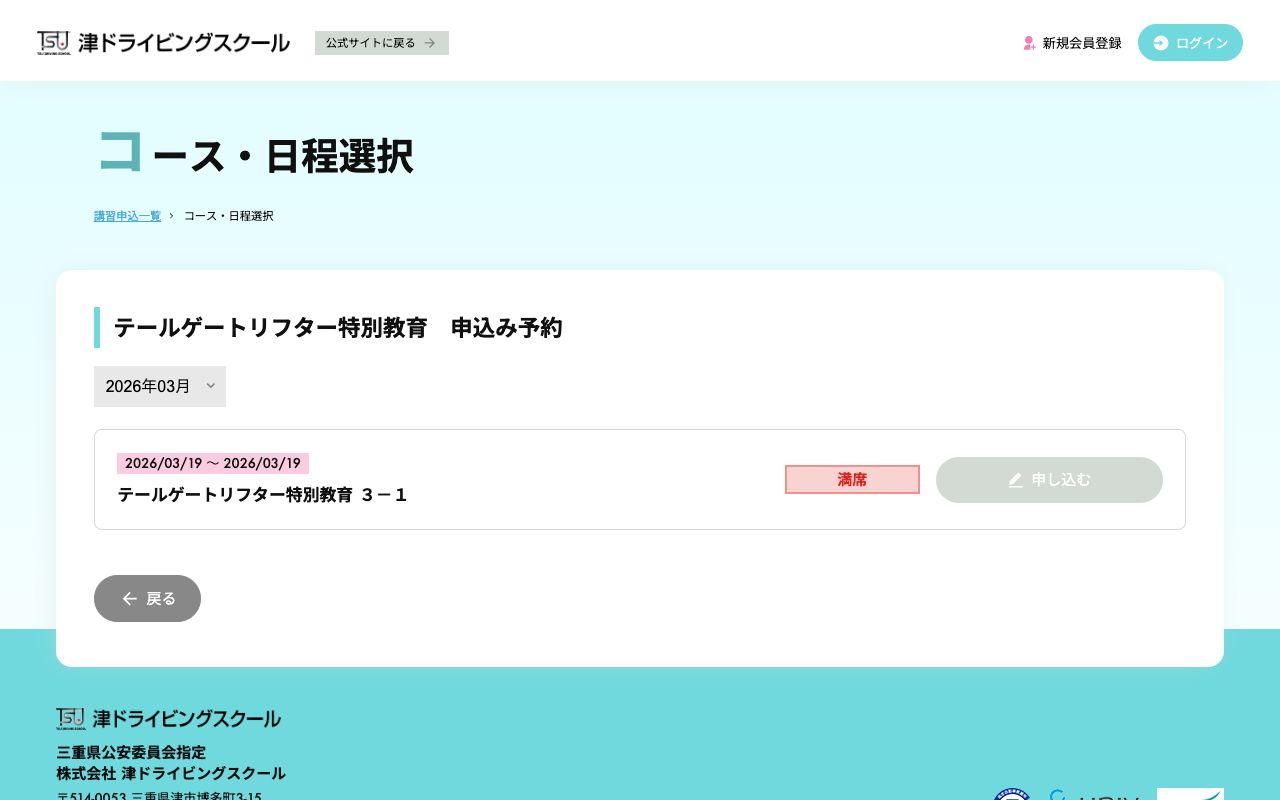Screen dimensions: 1280x800
Task: Click the arrow icon in the 公式サイトに戻る button
Action: [430, 43]
